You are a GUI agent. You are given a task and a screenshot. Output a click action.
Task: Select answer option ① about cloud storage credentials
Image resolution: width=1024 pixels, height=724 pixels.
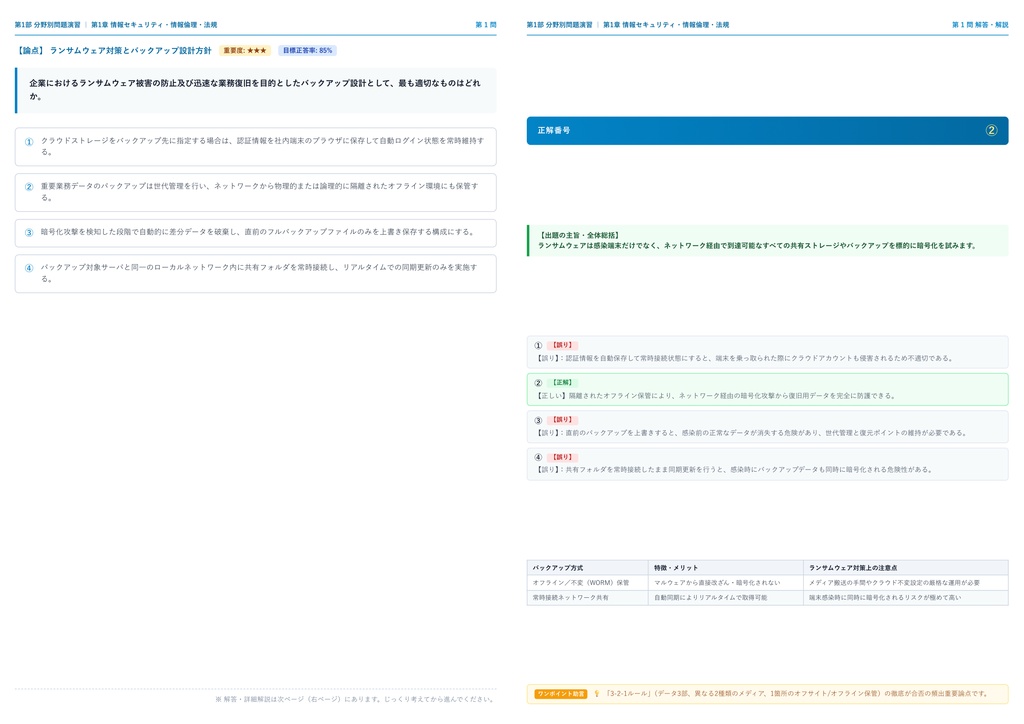coord(255,146)
